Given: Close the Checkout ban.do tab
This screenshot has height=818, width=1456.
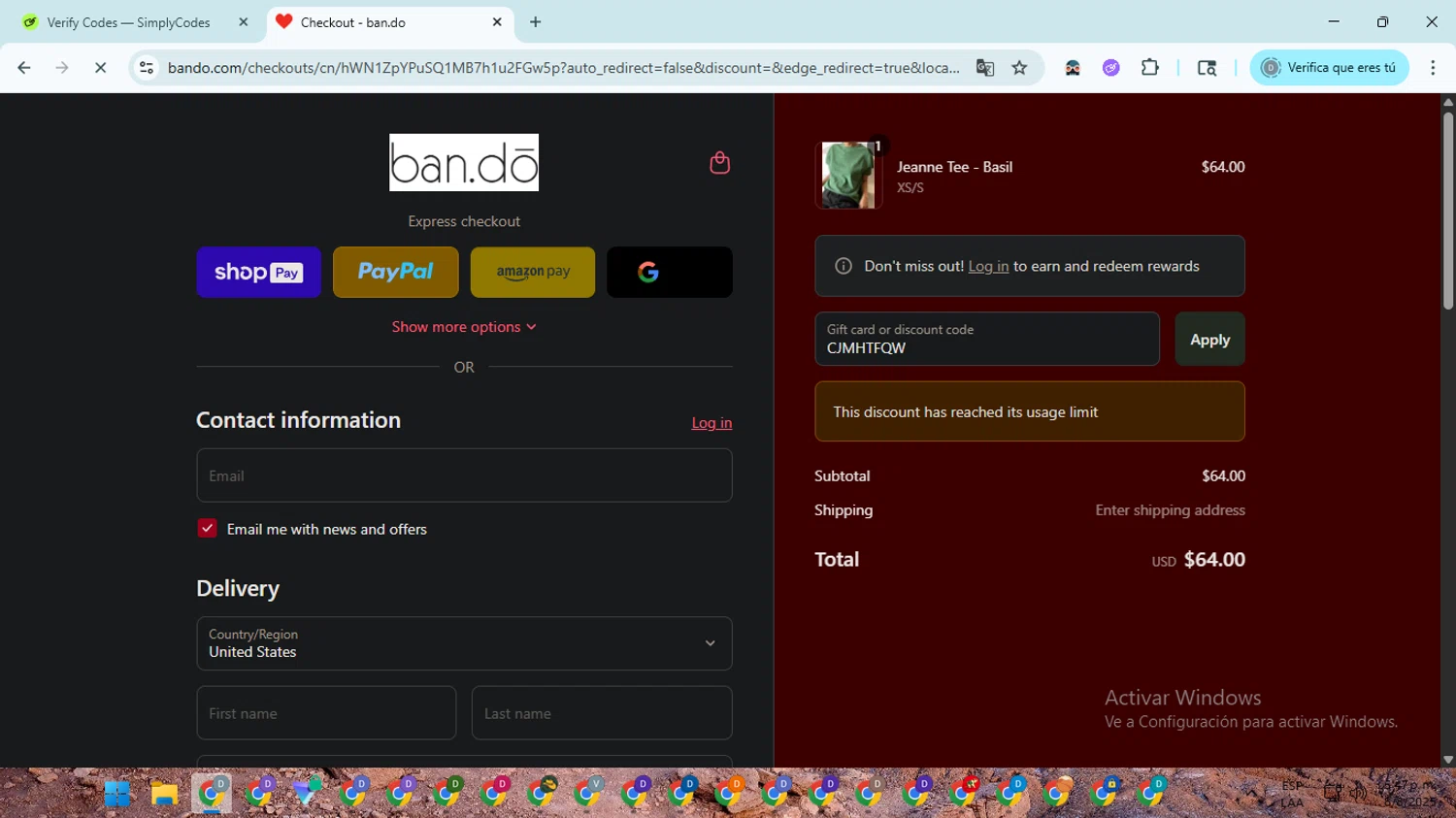Looking at the screenshot, I should [x=497, y=21].
